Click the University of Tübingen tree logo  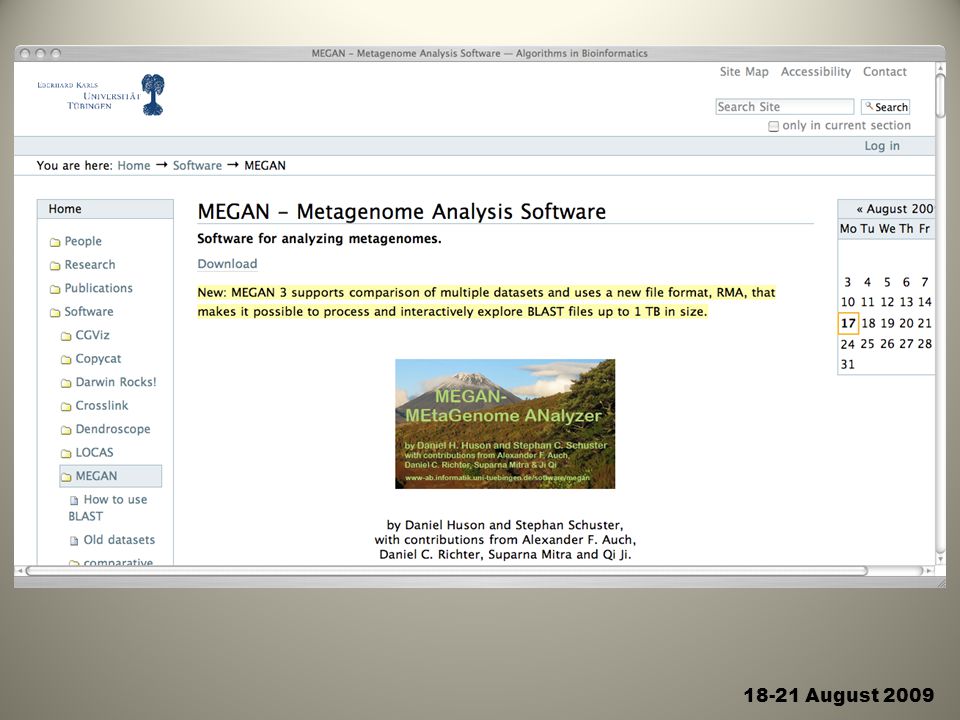[152, 95]
